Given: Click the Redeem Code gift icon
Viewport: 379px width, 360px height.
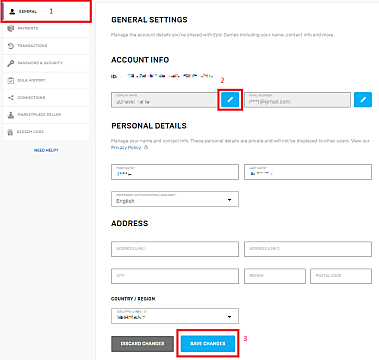Looking at the screenshot, I should [10, 132].
